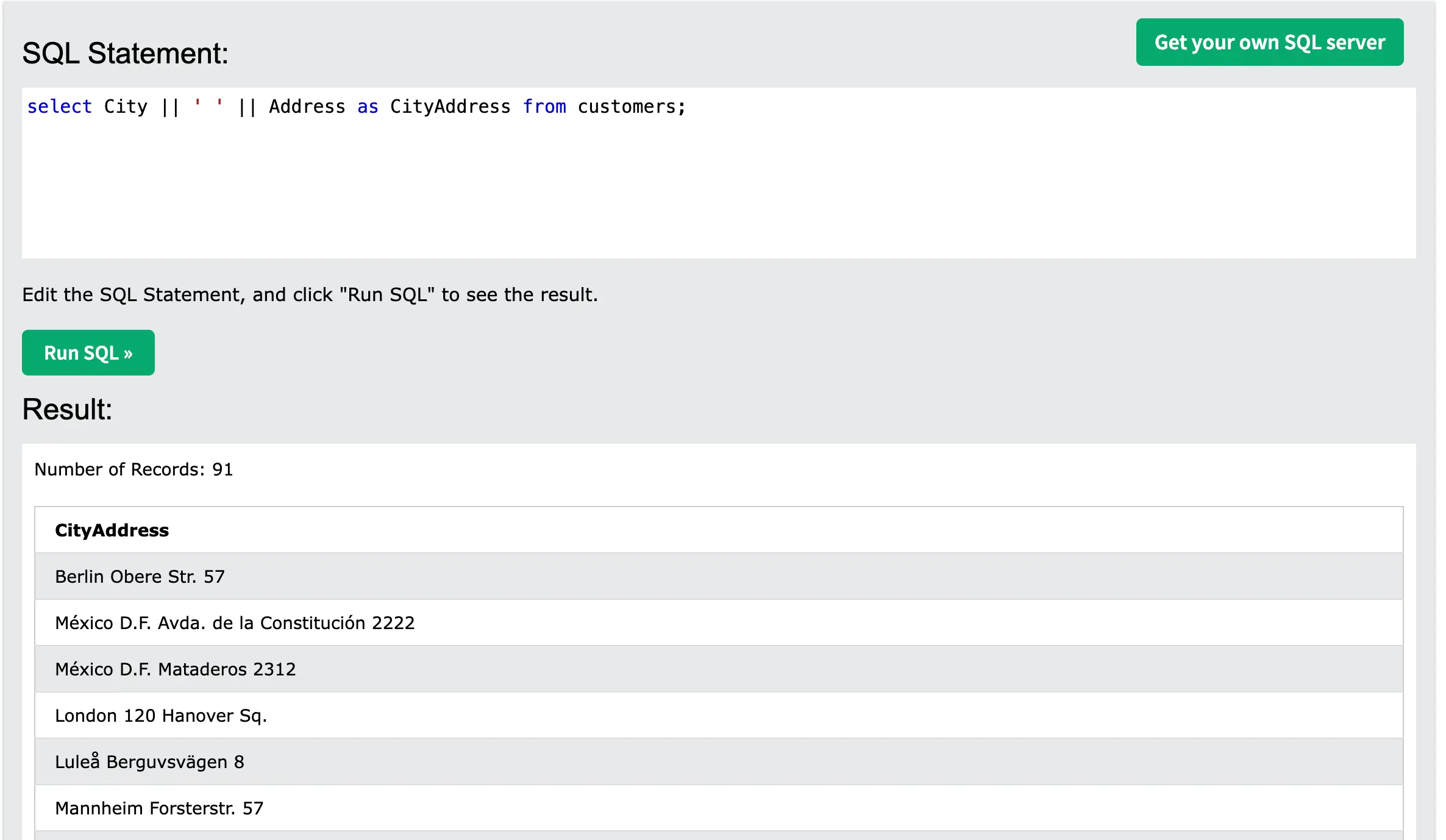
Task: Select the Mannheim Forsterstr. 57 row
Action: pos(159,808)
